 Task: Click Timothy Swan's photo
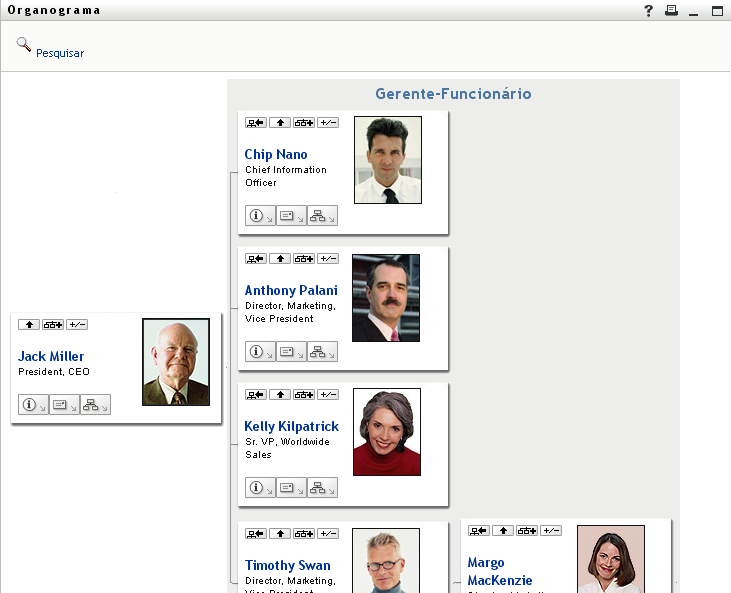click(386, 561)
